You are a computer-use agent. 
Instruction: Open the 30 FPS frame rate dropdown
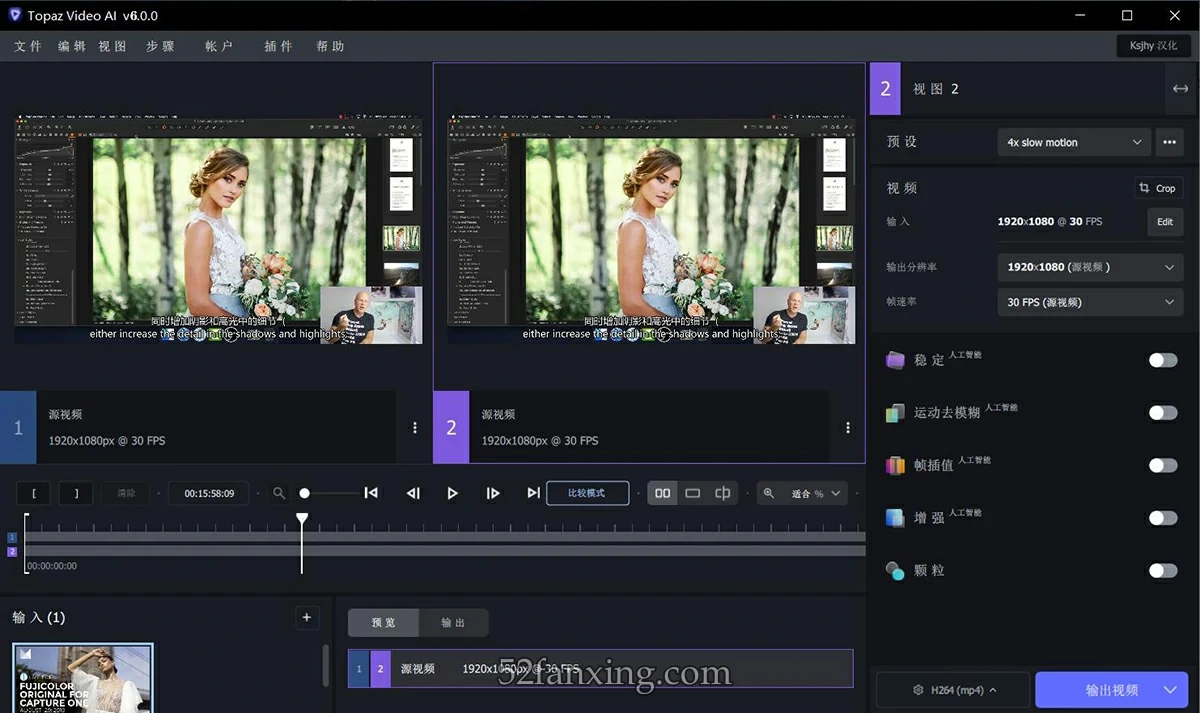[1090, 302]
